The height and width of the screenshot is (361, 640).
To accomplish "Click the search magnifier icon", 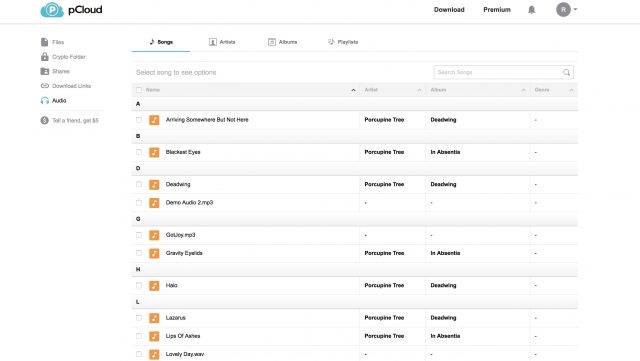I will [567, 72].
